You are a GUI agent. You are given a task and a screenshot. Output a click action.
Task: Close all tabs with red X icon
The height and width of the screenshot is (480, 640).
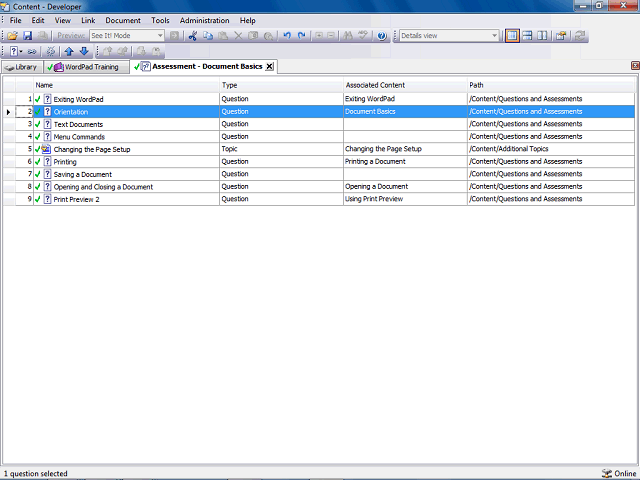pyautogui.click(x=635, y=66)
